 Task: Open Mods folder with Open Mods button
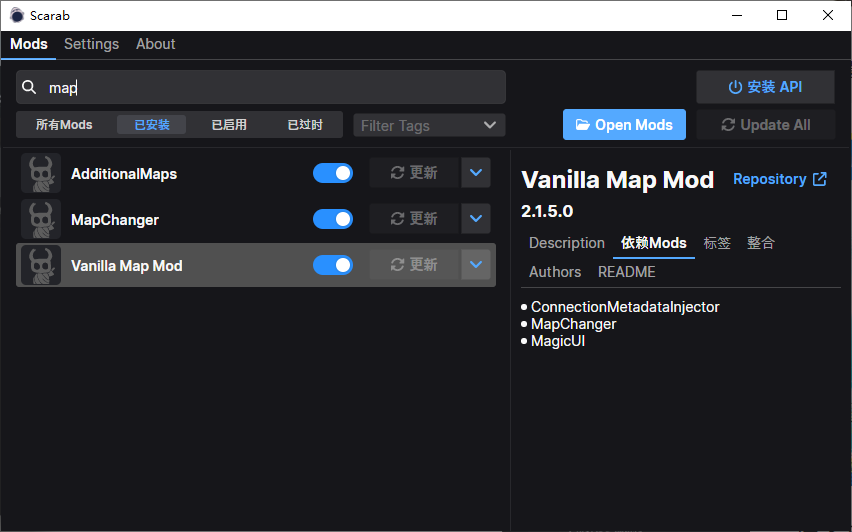pos(624,125)
